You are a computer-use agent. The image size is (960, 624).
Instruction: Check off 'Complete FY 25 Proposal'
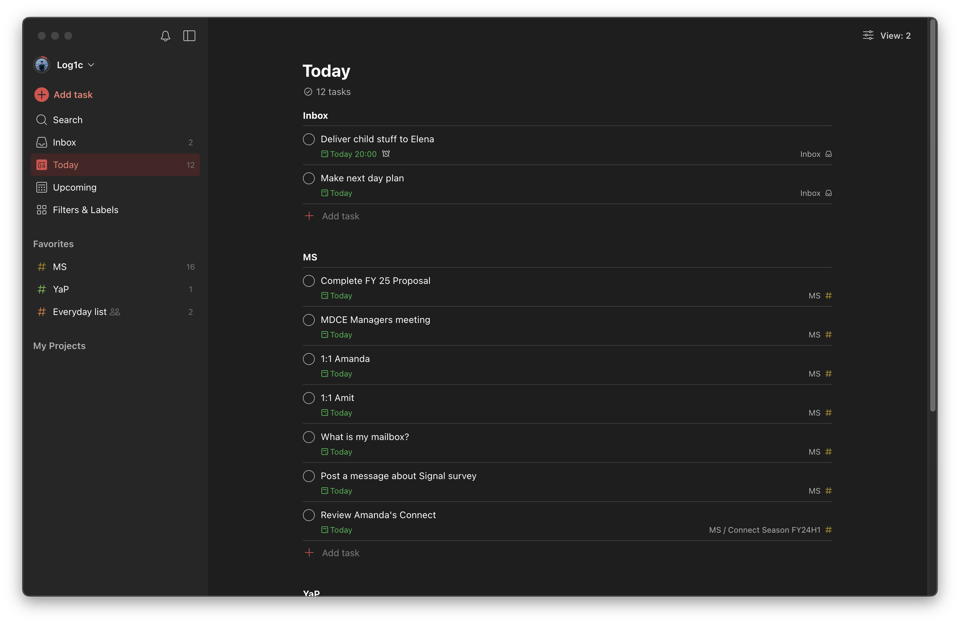point(309,281)
